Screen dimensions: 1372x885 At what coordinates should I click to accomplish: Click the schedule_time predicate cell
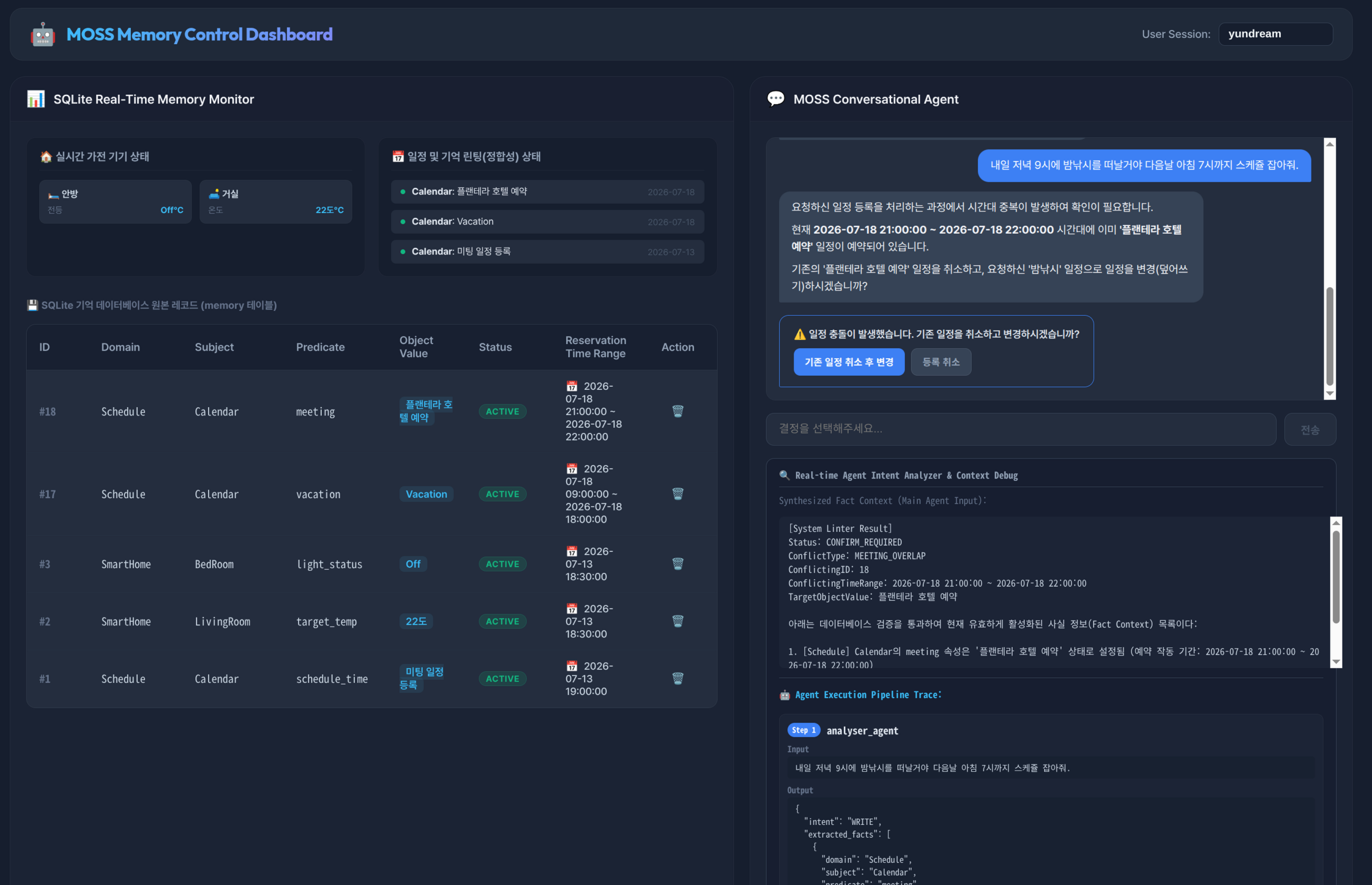[x=331, y=679]
